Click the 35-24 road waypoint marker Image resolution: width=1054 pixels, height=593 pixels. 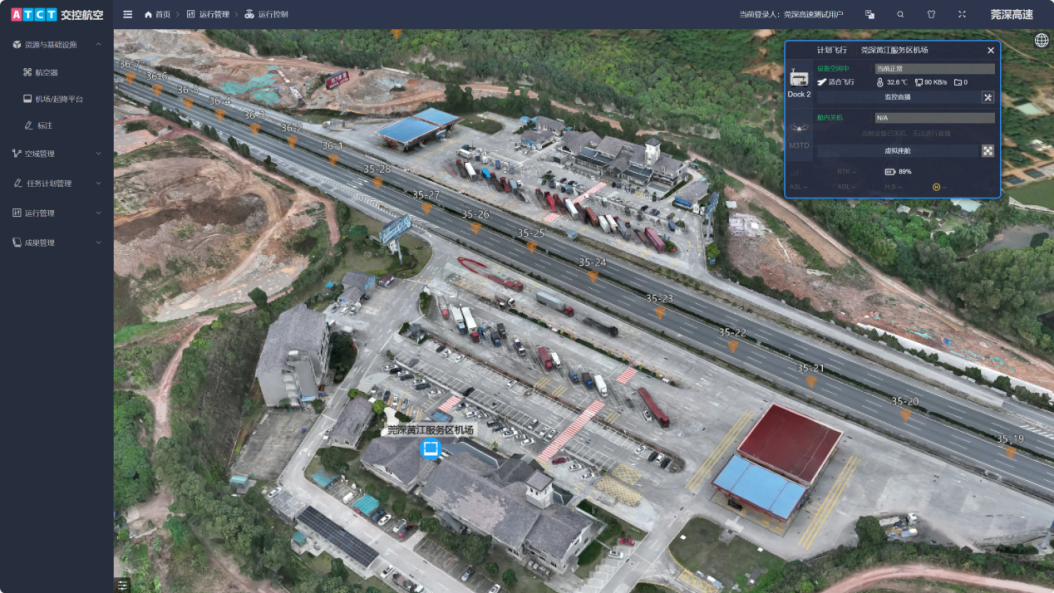coord(593,274)
